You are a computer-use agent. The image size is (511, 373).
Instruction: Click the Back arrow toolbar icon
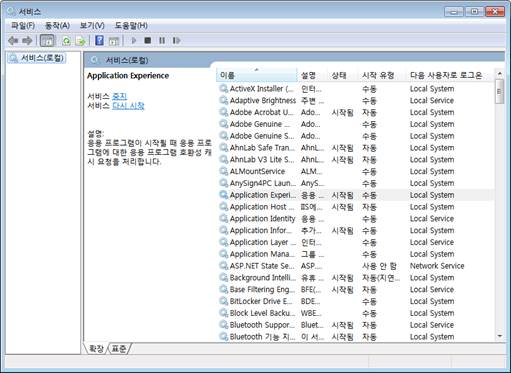coord(13,41)
